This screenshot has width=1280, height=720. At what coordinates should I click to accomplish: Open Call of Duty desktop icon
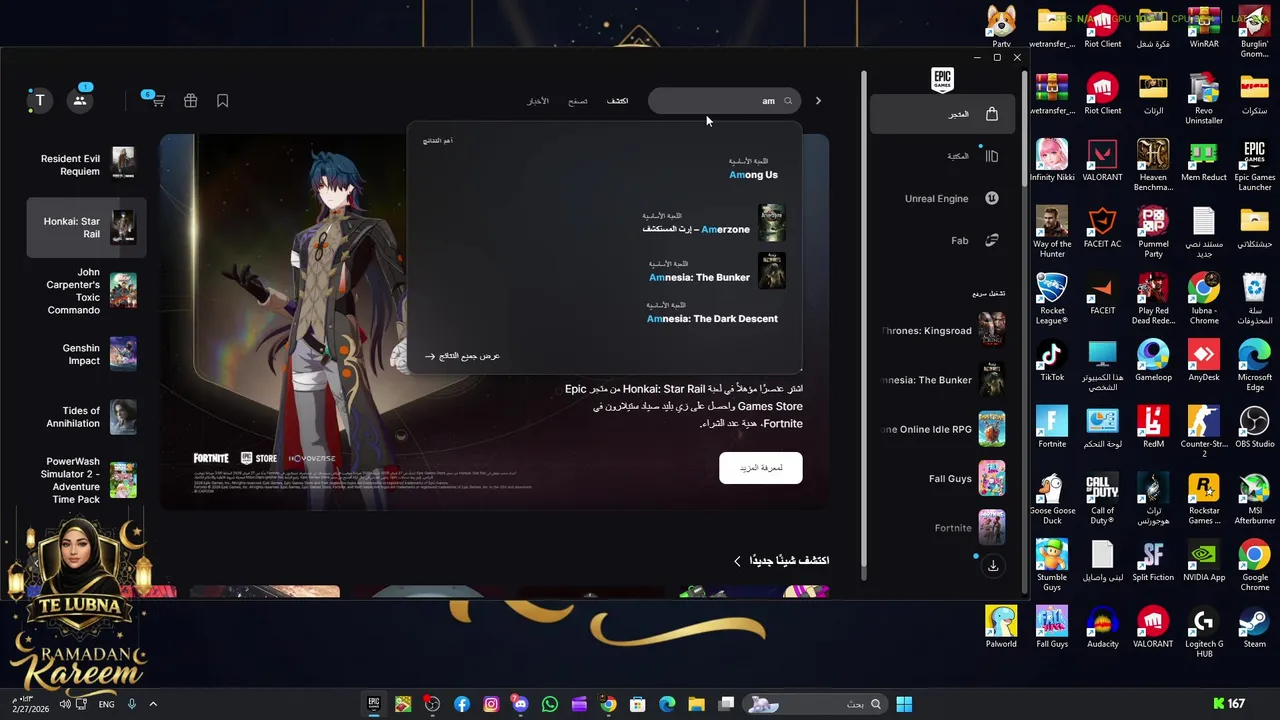click(1103, 498)
